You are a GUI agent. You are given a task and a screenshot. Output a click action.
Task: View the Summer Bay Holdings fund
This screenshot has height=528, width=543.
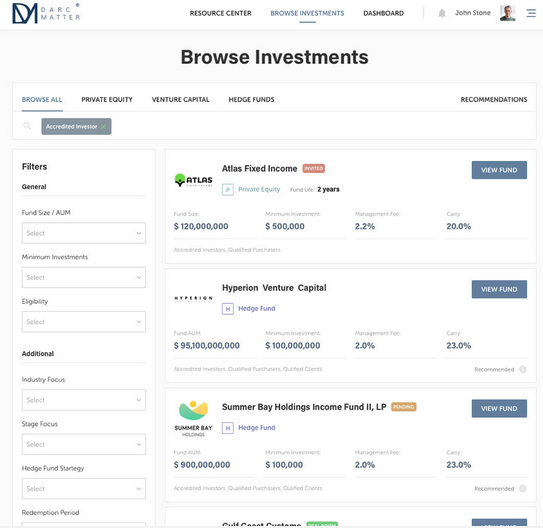[x=499, y=409]
